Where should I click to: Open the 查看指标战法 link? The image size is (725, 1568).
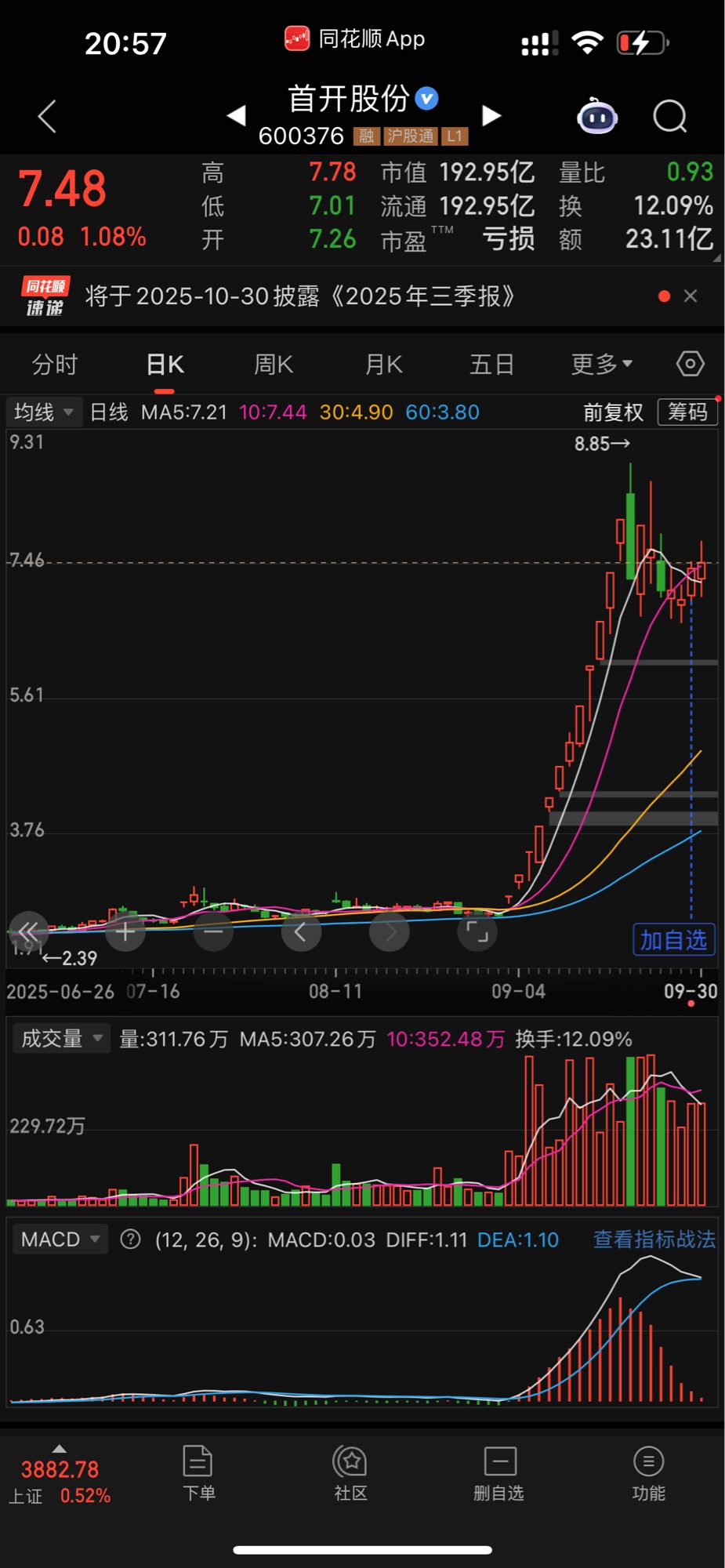click(654, 1240)
